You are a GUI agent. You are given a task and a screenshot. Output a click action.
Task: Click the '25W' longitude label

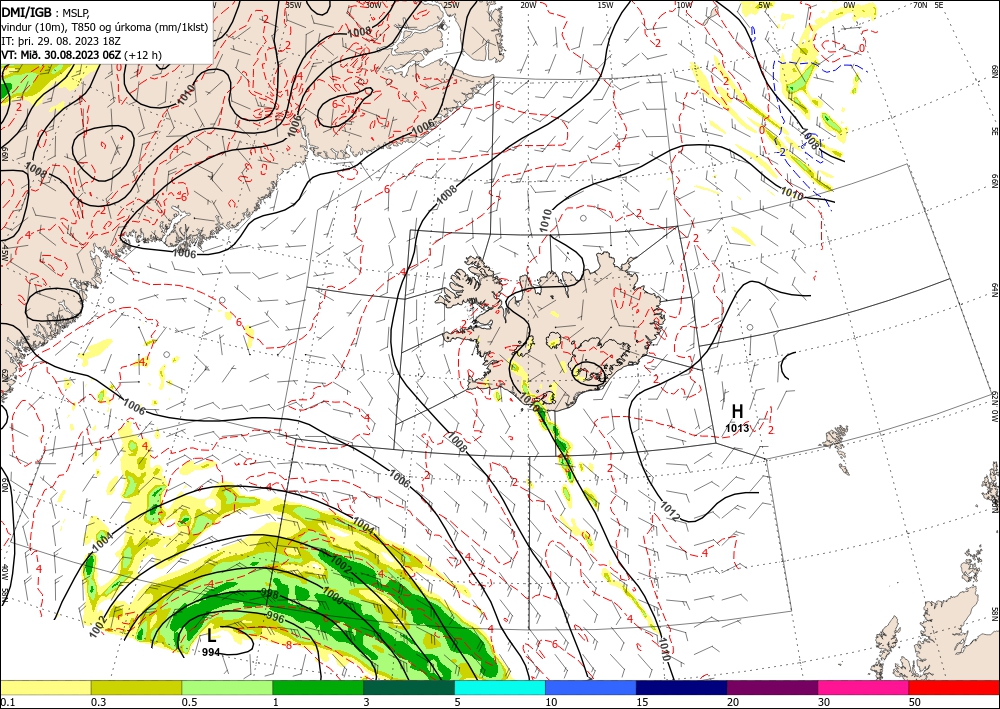451,5
